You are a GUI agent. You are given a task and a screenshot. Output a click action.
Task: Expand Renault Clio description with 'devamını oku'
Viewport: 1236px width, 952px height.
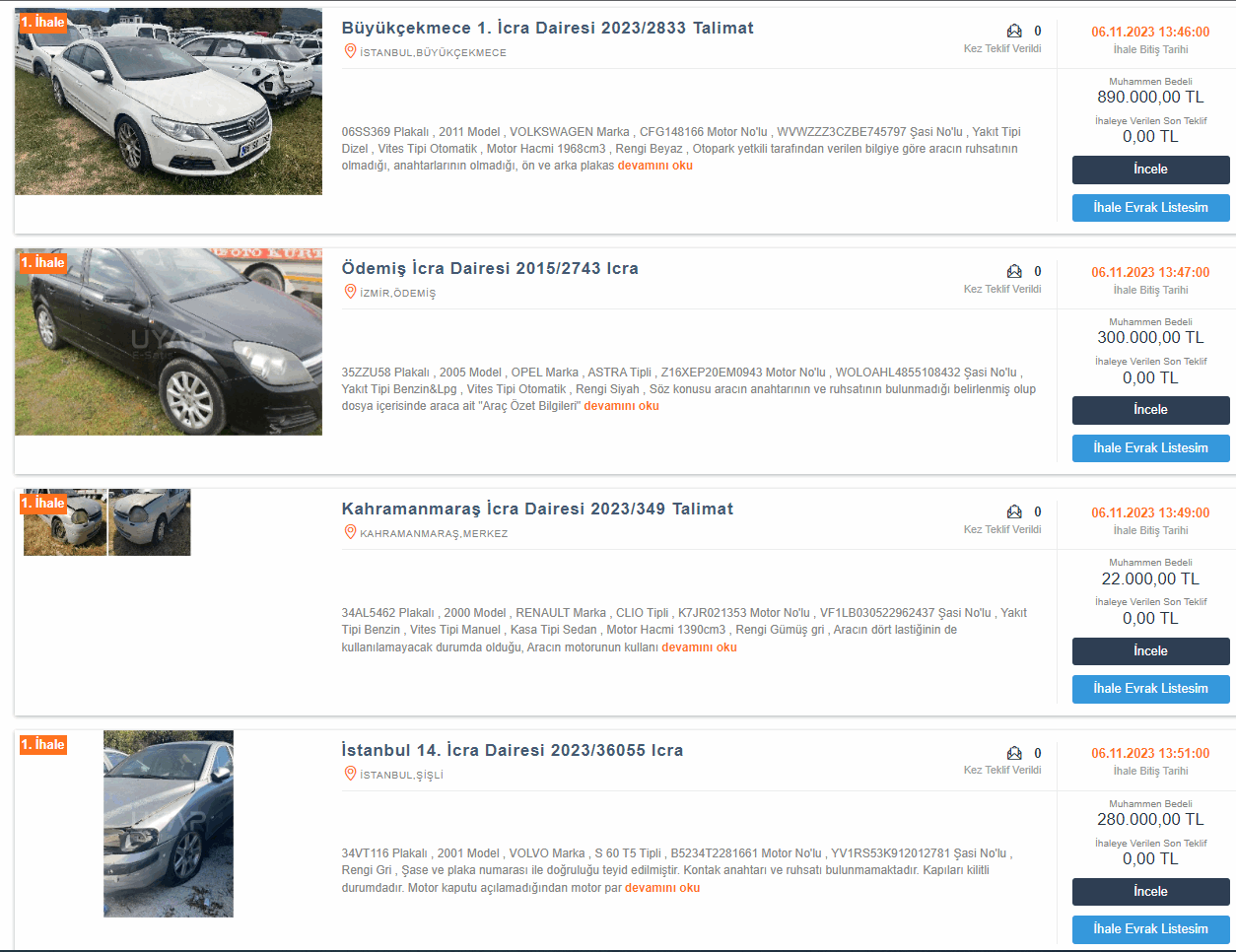coord(699,647)
